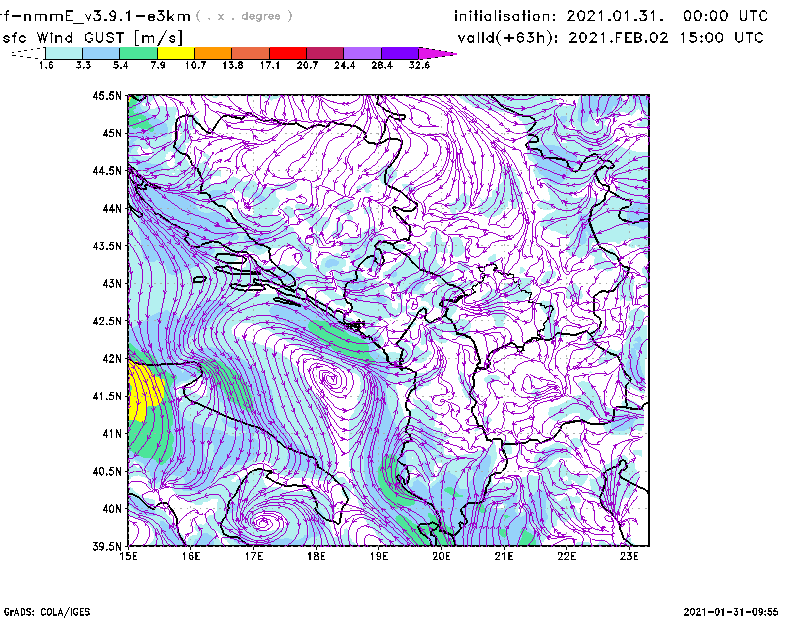Click the '20E' longitude axis label
The height and width of the screenshot is (618, 800).
coord(441,556)
